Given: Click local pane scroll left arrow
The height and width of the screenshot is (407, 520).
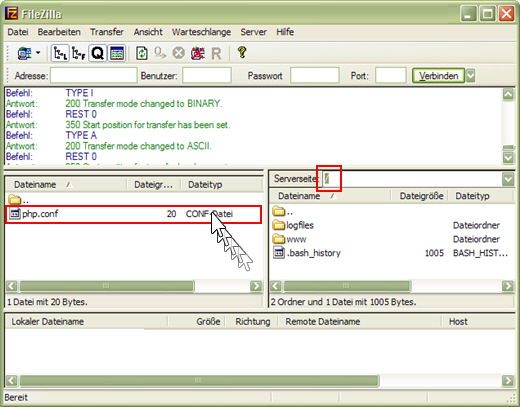Looking at the screenshot, I should pos(11,286).
